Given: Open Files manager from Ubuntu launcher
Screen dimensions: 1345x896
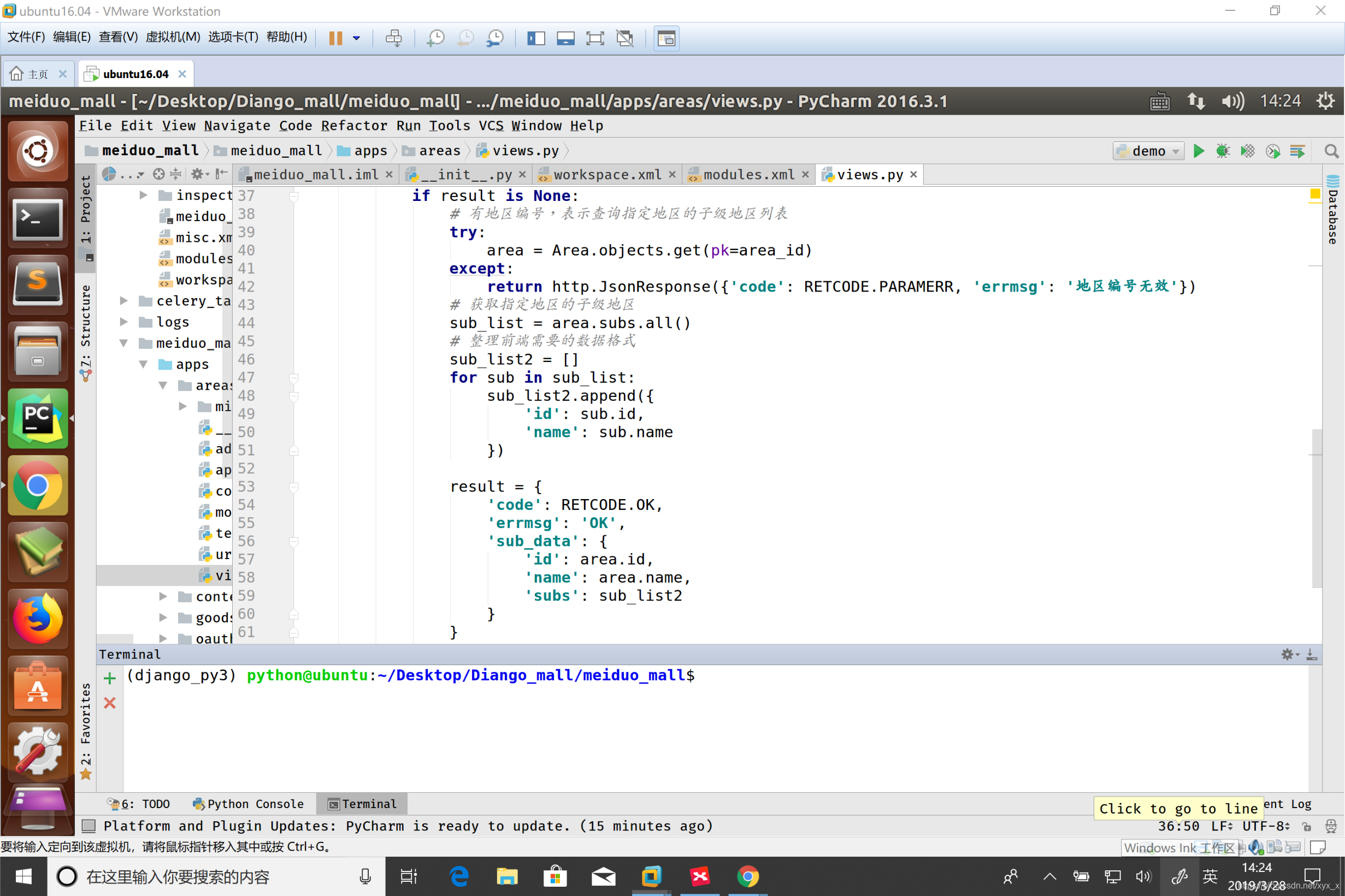Looking at the screenshot, I should (x=38, y=352).
